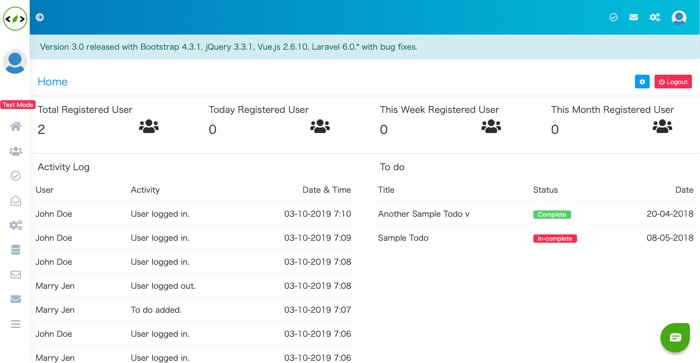Click the red Logout button
Image resolution: width=700 pixels, height=363 pixels.
click(673, 82)
